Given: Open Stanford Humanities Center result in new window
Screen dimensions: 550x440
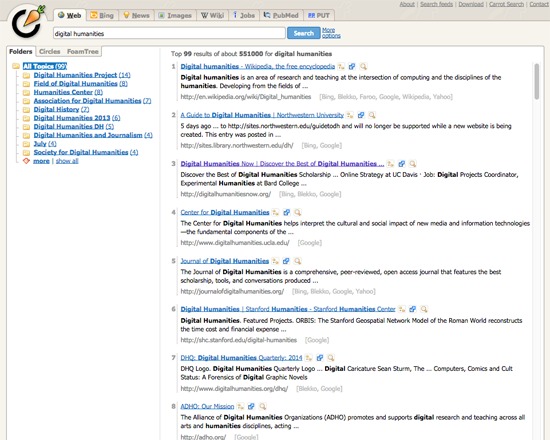Looking at the screenshot, I should [413, 309].
